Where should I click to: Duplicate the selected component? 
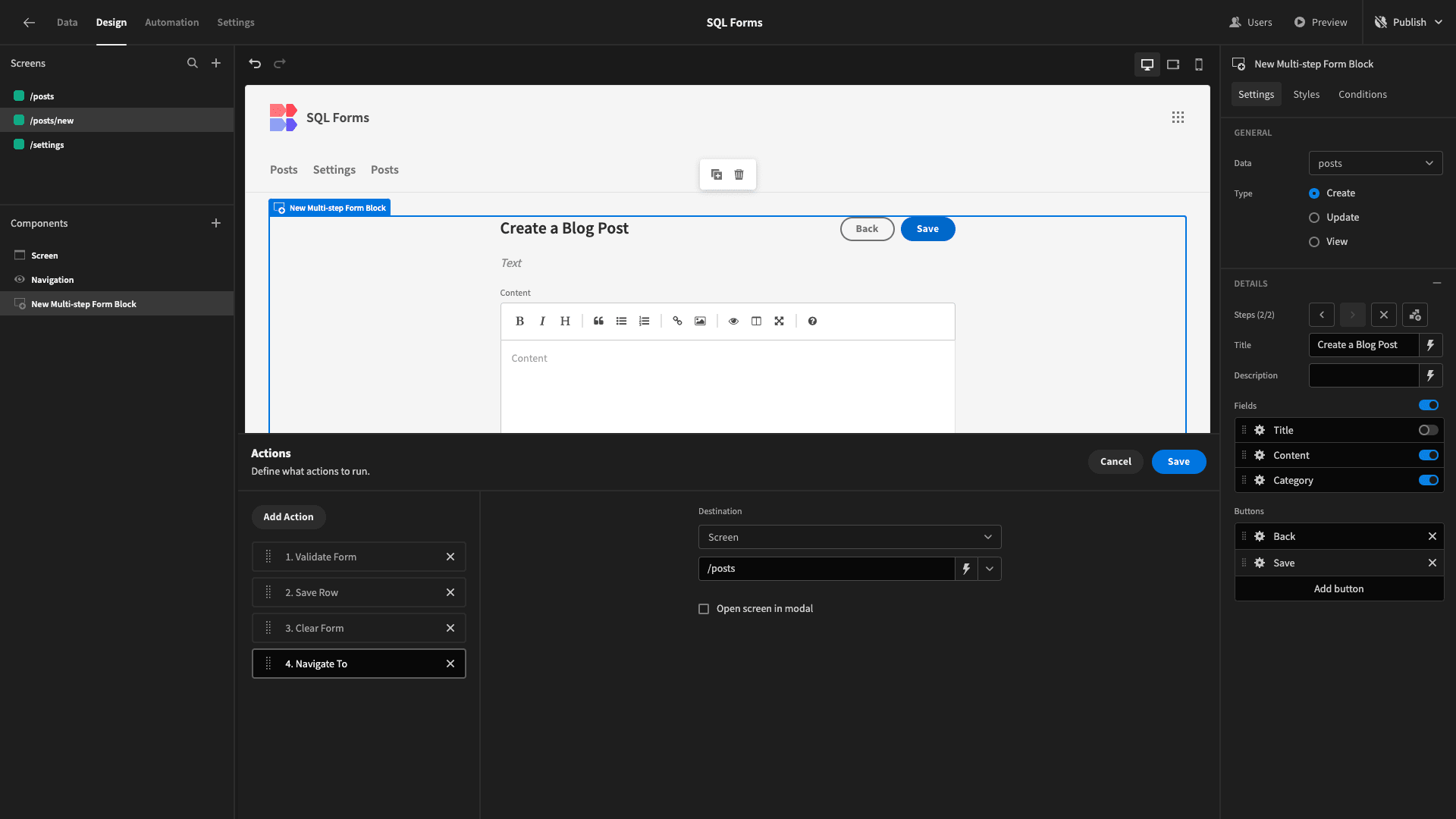point(717,174)
